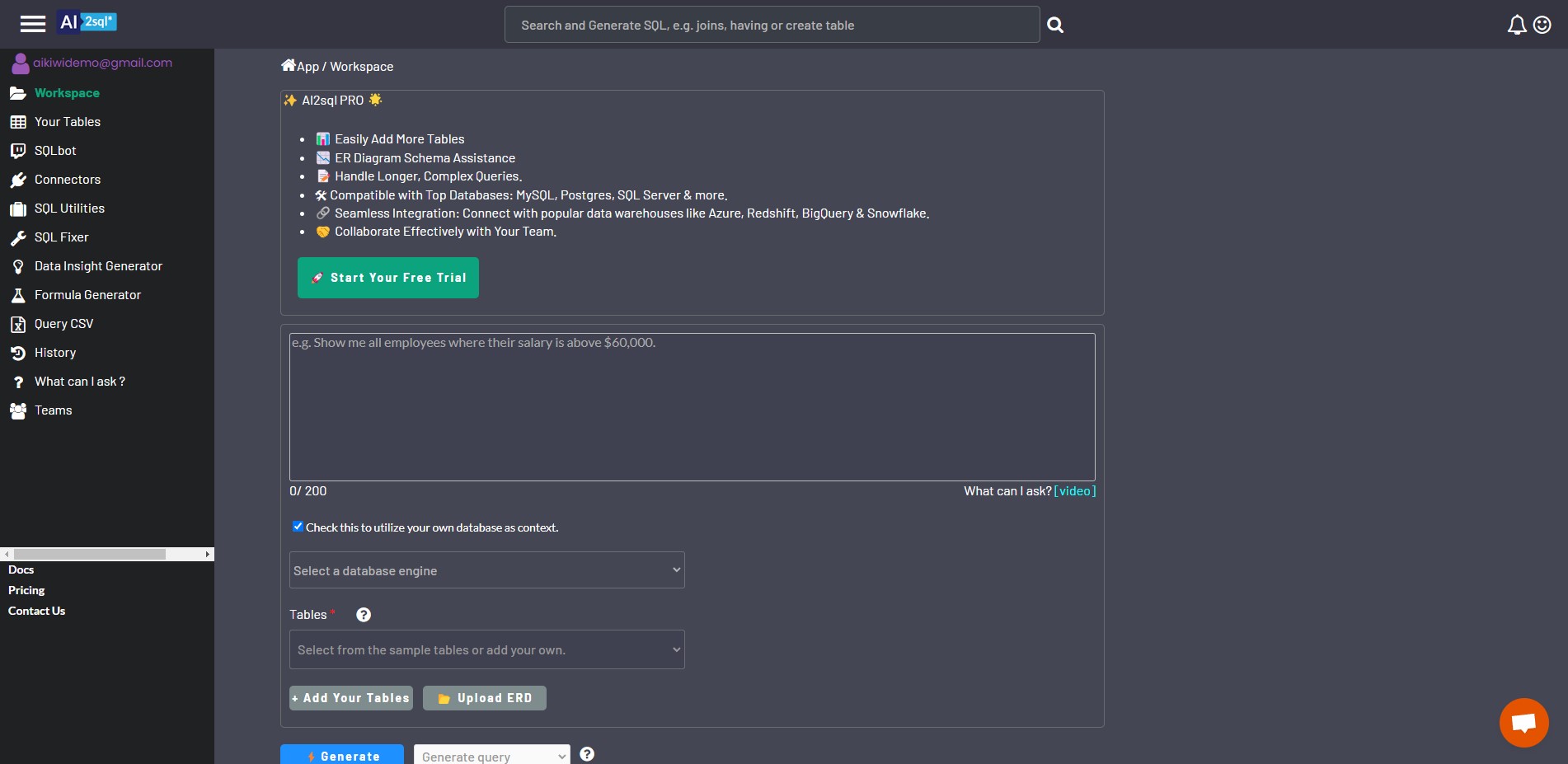1568x764 pixels.
Task: Navigate to Connectors
Action: [x=68, y=180]
